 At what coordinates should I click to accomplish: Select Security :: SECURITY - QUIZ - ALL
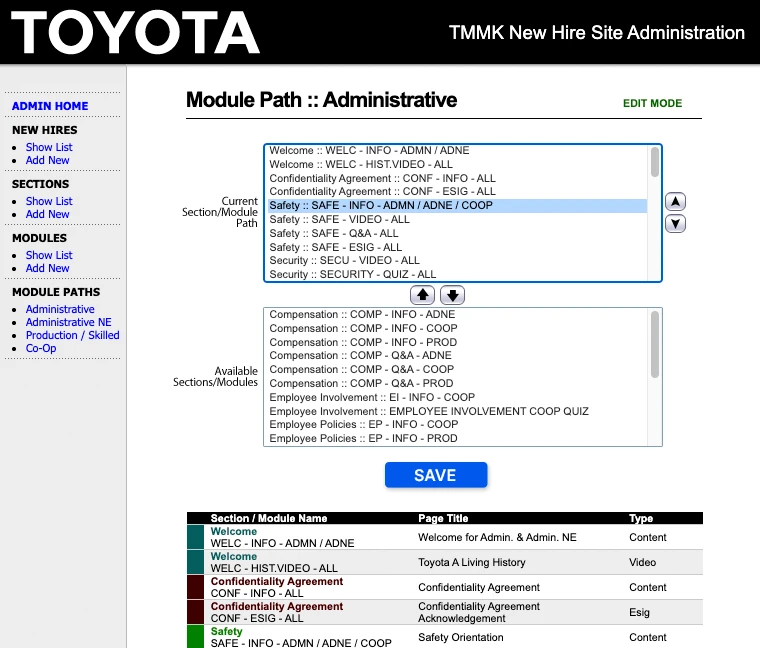click(458, 274)
